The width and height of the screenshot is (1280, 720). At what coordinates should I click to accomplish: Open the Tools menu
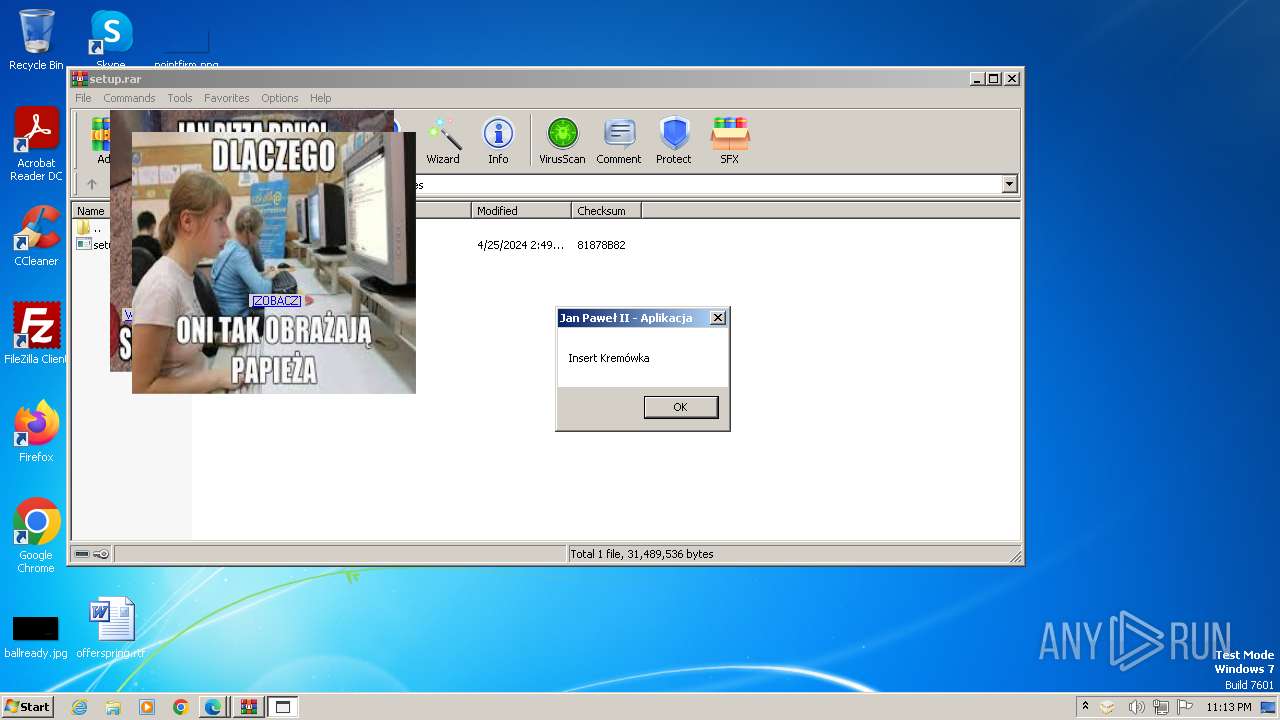coord(180,98)
